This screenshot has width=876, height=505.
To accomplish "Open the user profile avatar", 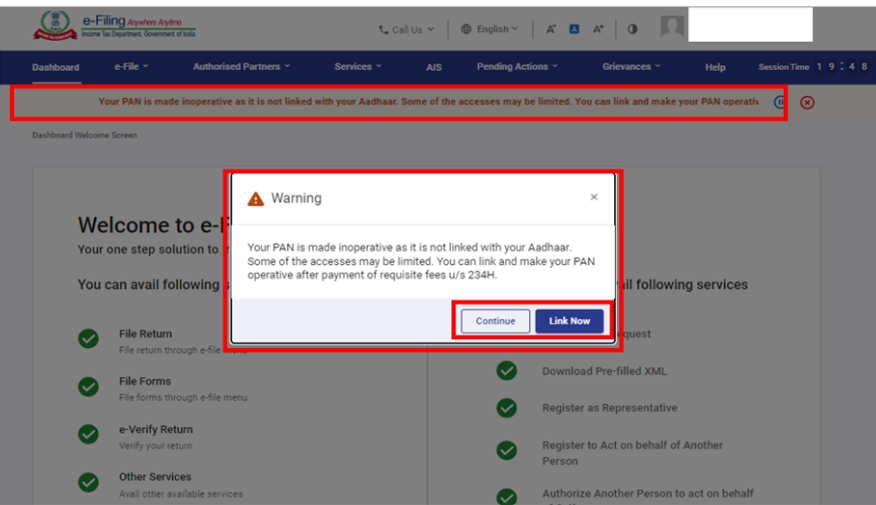I will click(672, 27).
